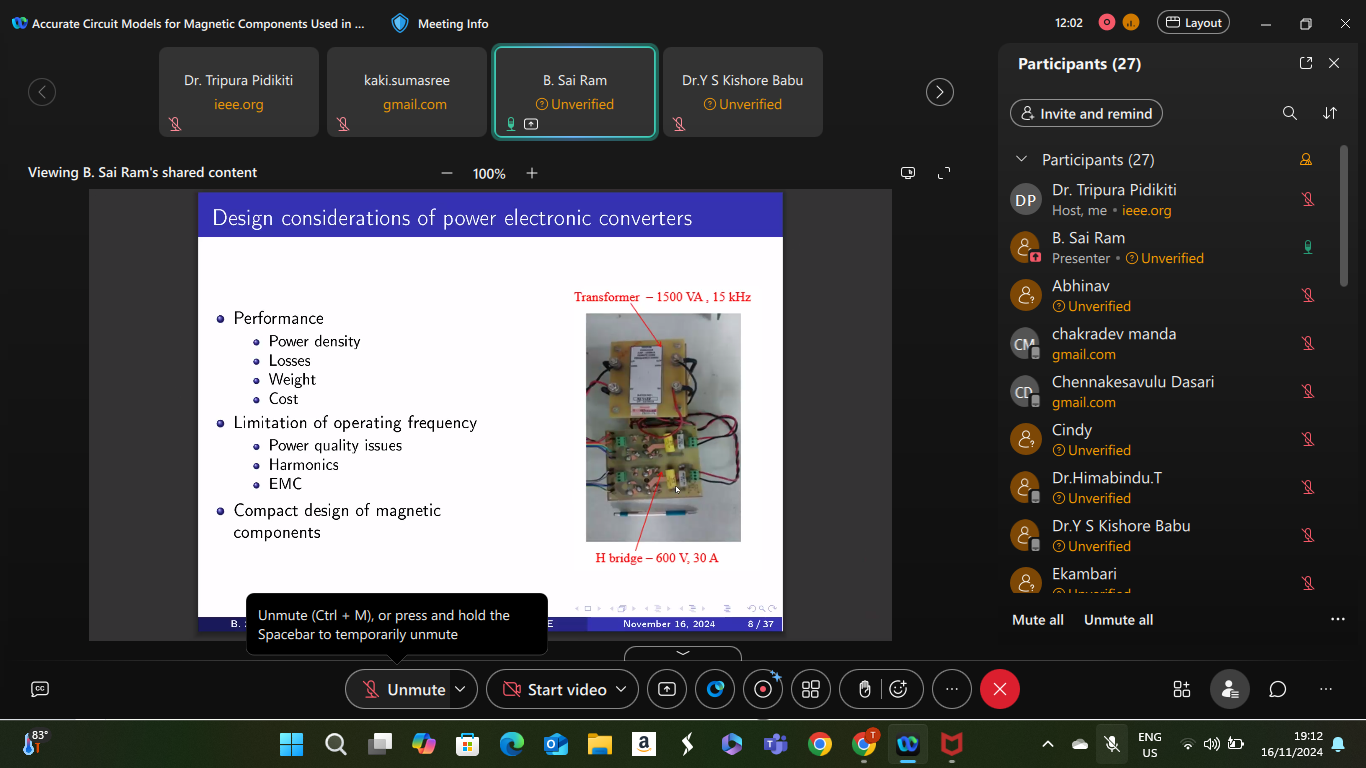Unmute your microphone
This screenshot has height=768, width=1366.
403,689
